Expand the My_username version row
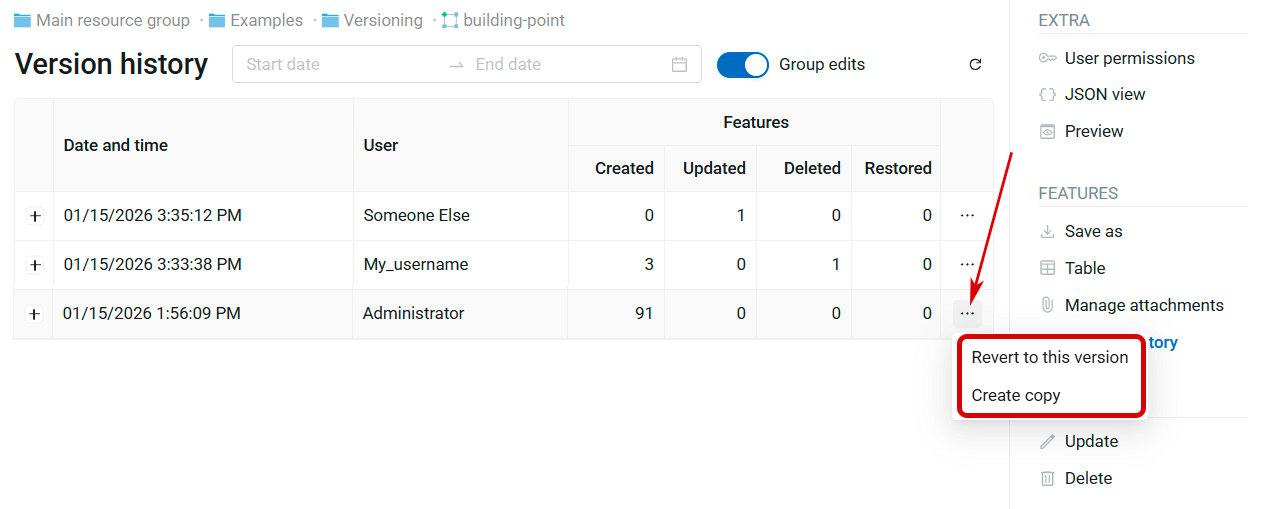The width and height of the screenshot is (1262, 509). pyautogui.click(x=35, y=265)
